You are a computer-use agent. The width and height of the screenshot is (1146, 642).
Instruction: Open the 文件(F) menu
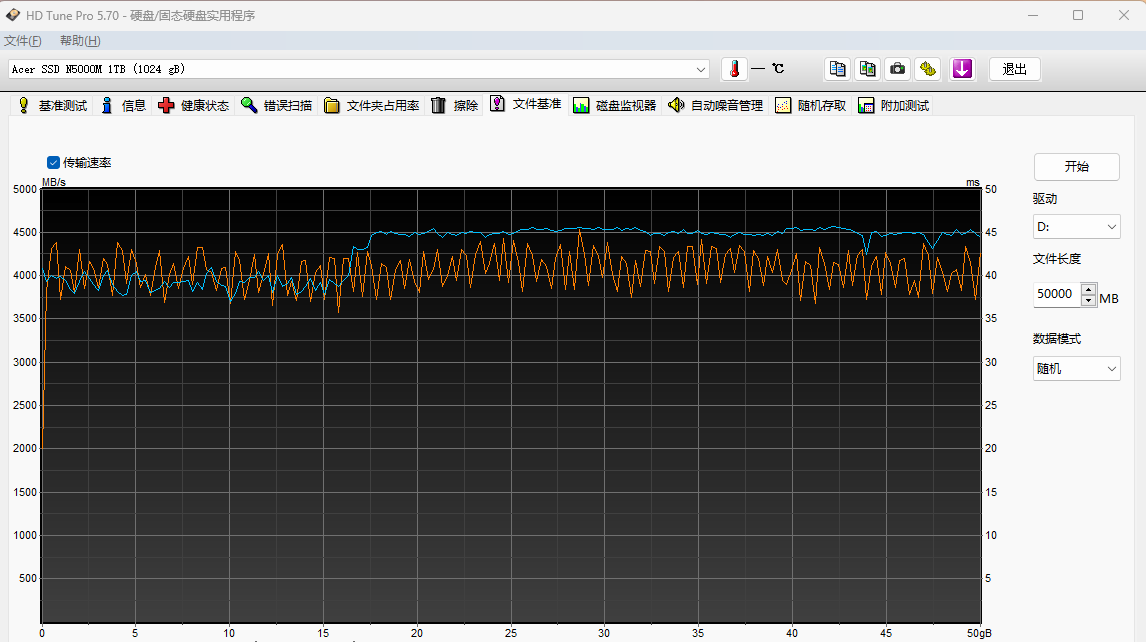tap(23, 41)
